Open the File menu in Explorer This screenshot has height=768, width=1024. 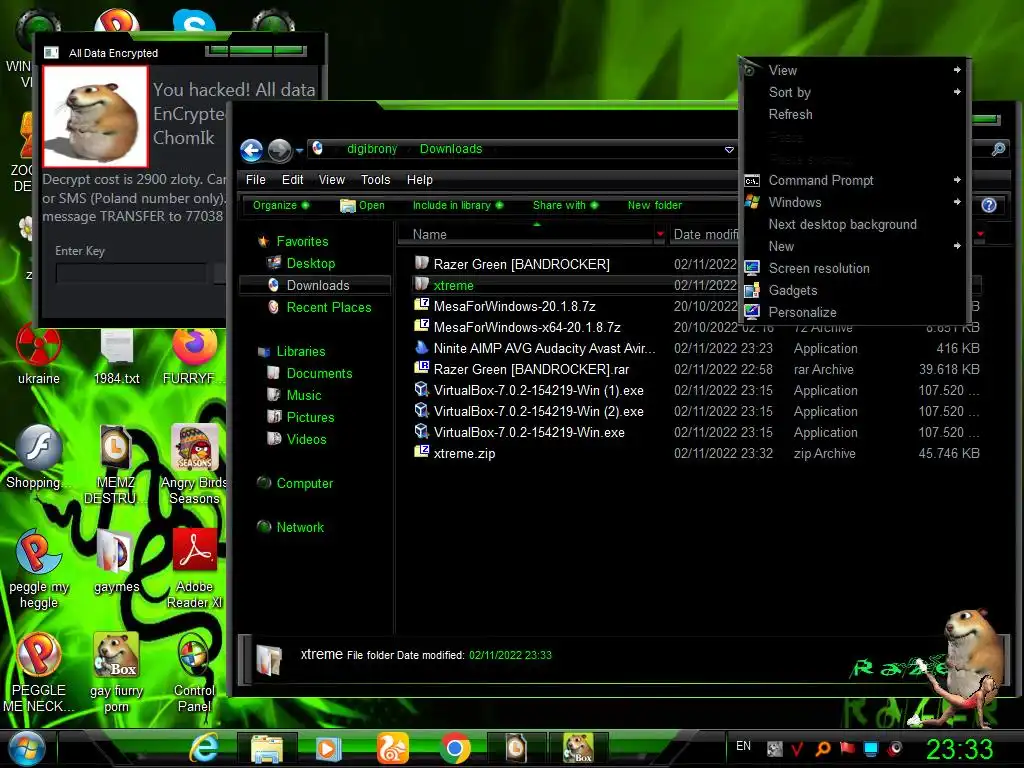click(255, 180)
